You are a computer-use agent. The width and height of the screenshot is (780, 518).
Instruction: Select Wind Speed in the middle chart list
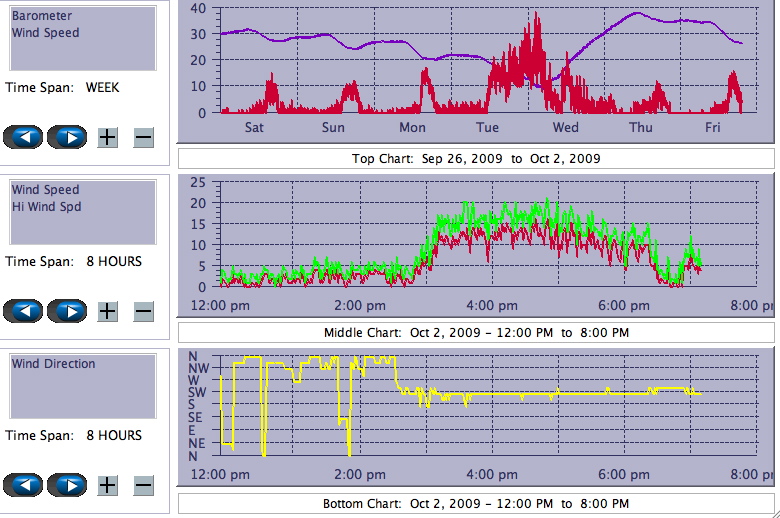tap(45, 190)
